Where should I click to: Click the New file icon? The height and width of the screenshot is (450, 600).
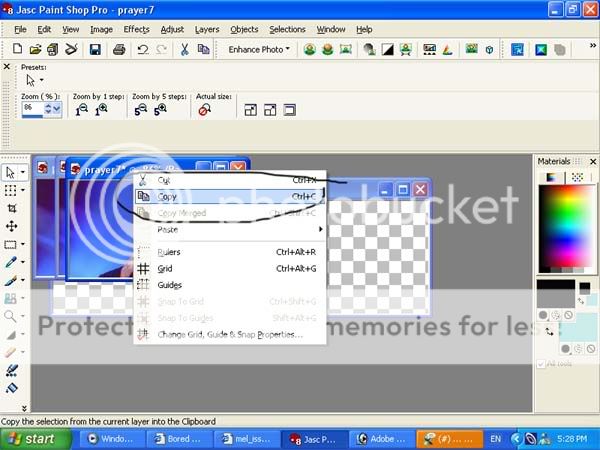pyautogui.click(x=17, y=49)
